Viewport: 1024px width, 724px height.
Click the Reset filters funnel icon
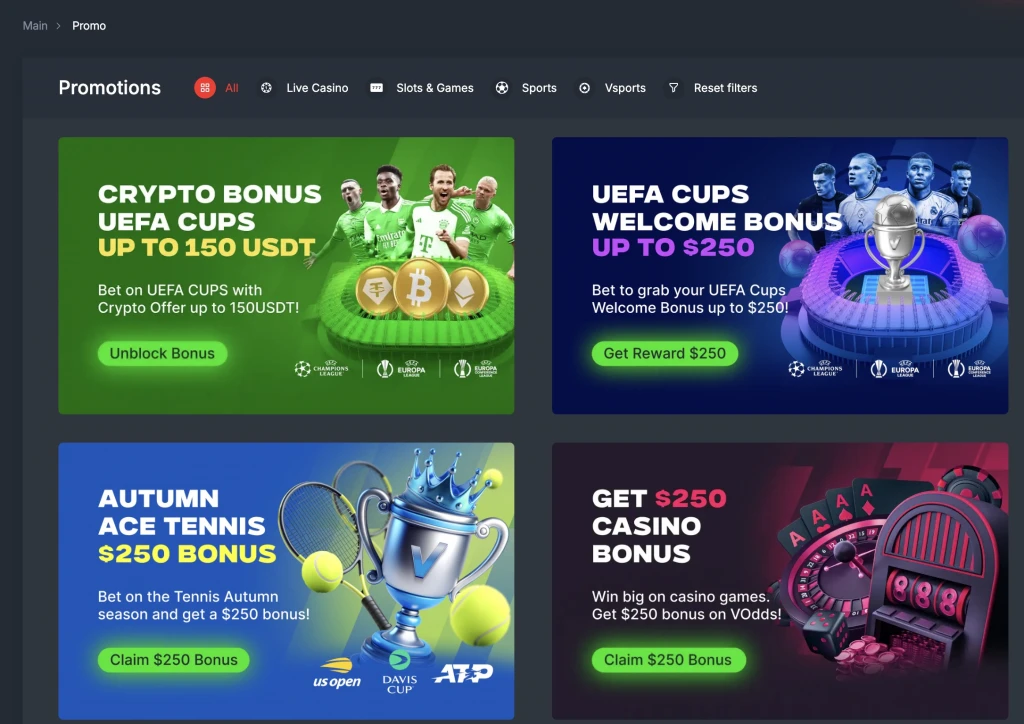point(673,87)
